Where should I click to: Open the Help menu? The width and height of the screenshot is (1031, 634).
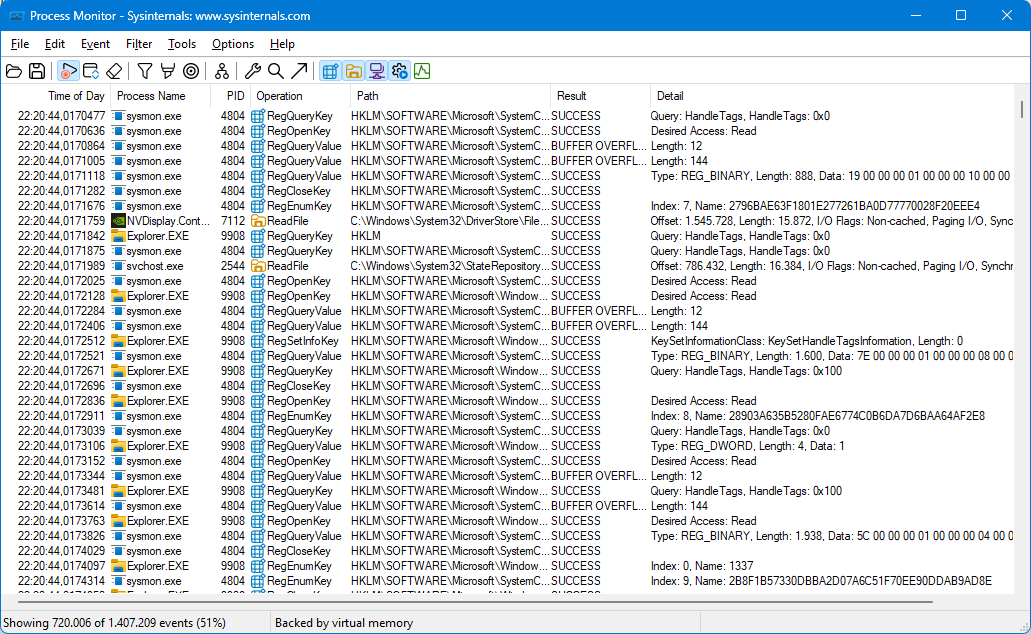pos(282,44)
